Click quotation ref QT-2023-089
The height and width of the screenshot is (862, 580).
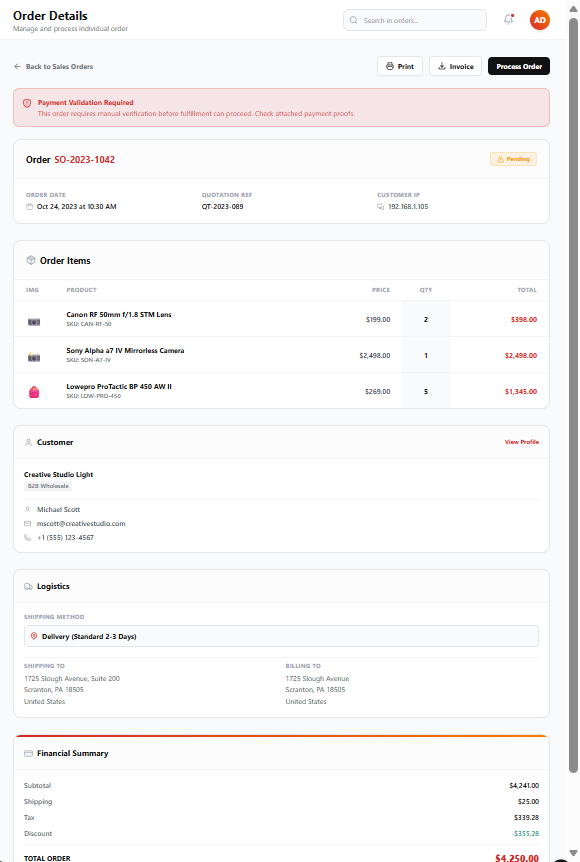pyautogui.click(x=222, y=207)
